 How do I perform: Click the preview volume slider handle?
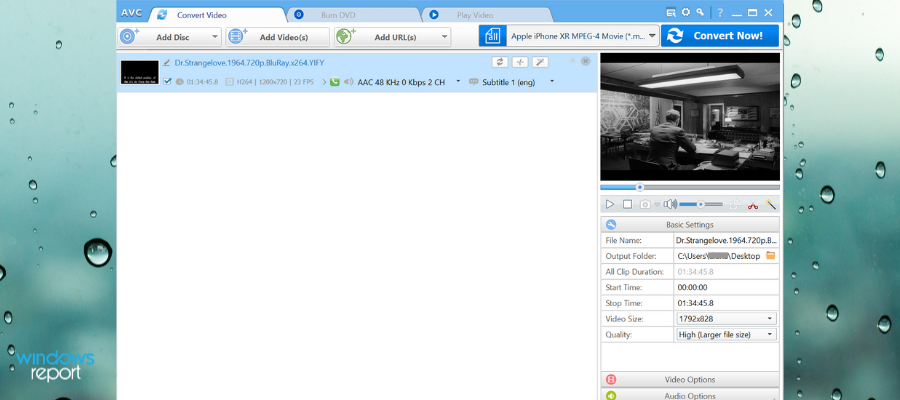pyautogui.click(x=701, y=204)
